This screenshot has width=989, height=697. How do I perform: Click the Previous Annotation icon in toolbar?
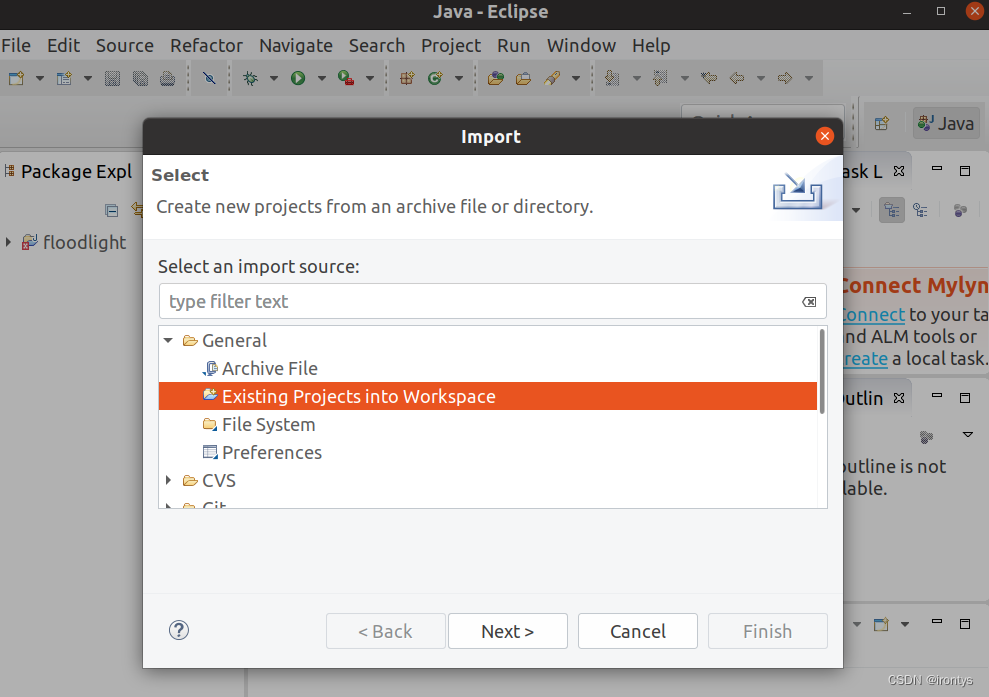(x=660, y=78)
